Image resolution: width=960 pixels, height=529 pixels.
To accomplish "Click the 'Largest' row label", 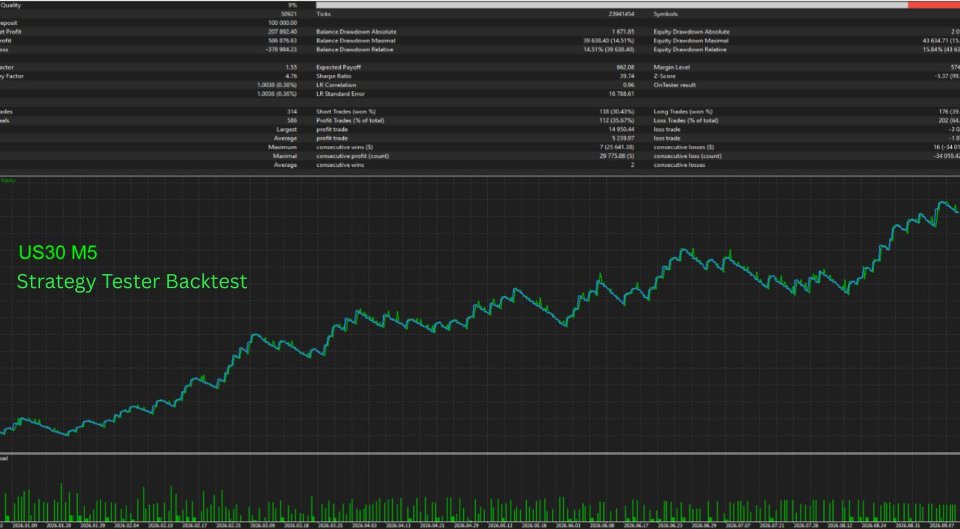I will 288,130.
